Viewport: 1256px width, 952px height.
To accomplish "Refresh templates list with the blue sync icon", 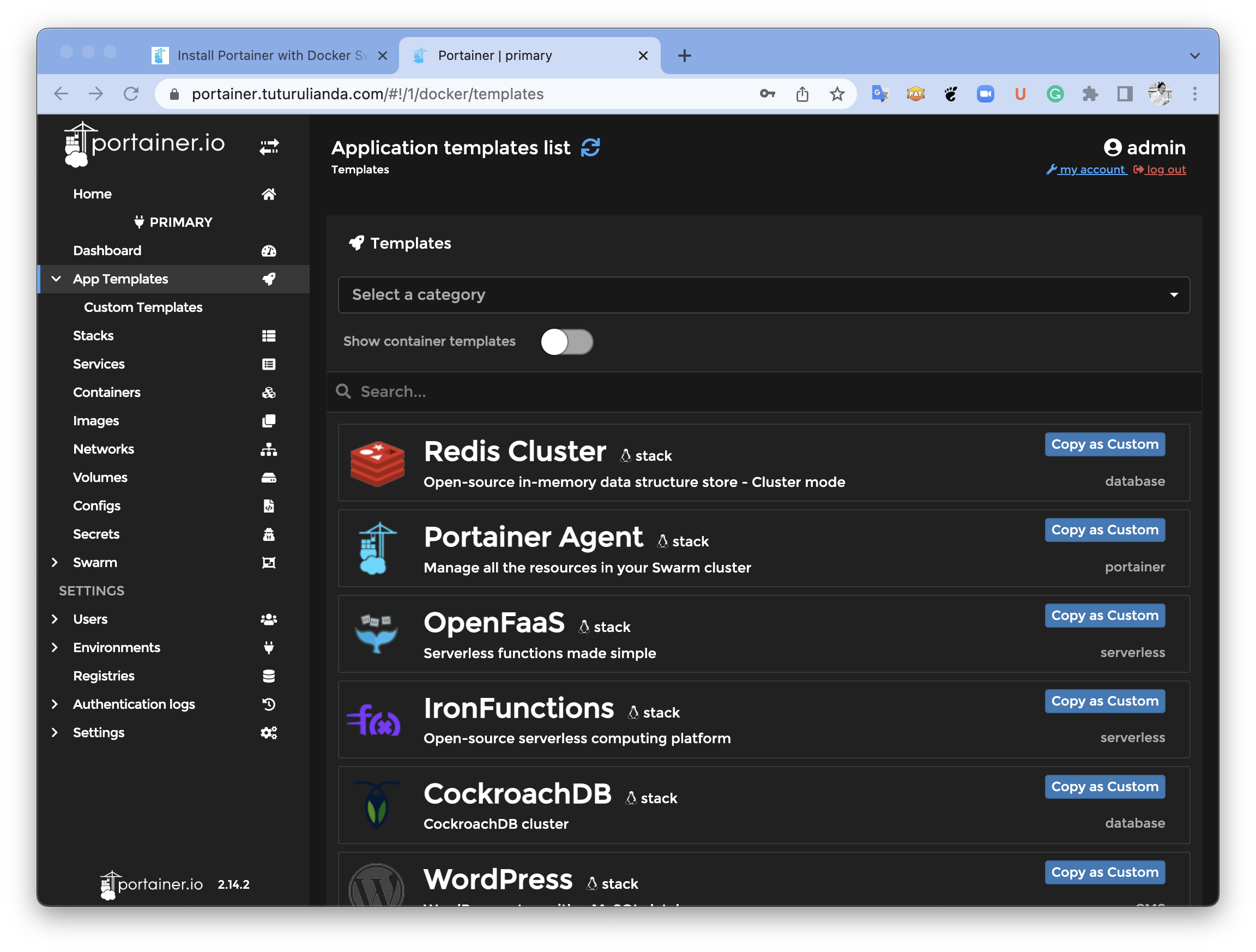I will pos(590,148).
